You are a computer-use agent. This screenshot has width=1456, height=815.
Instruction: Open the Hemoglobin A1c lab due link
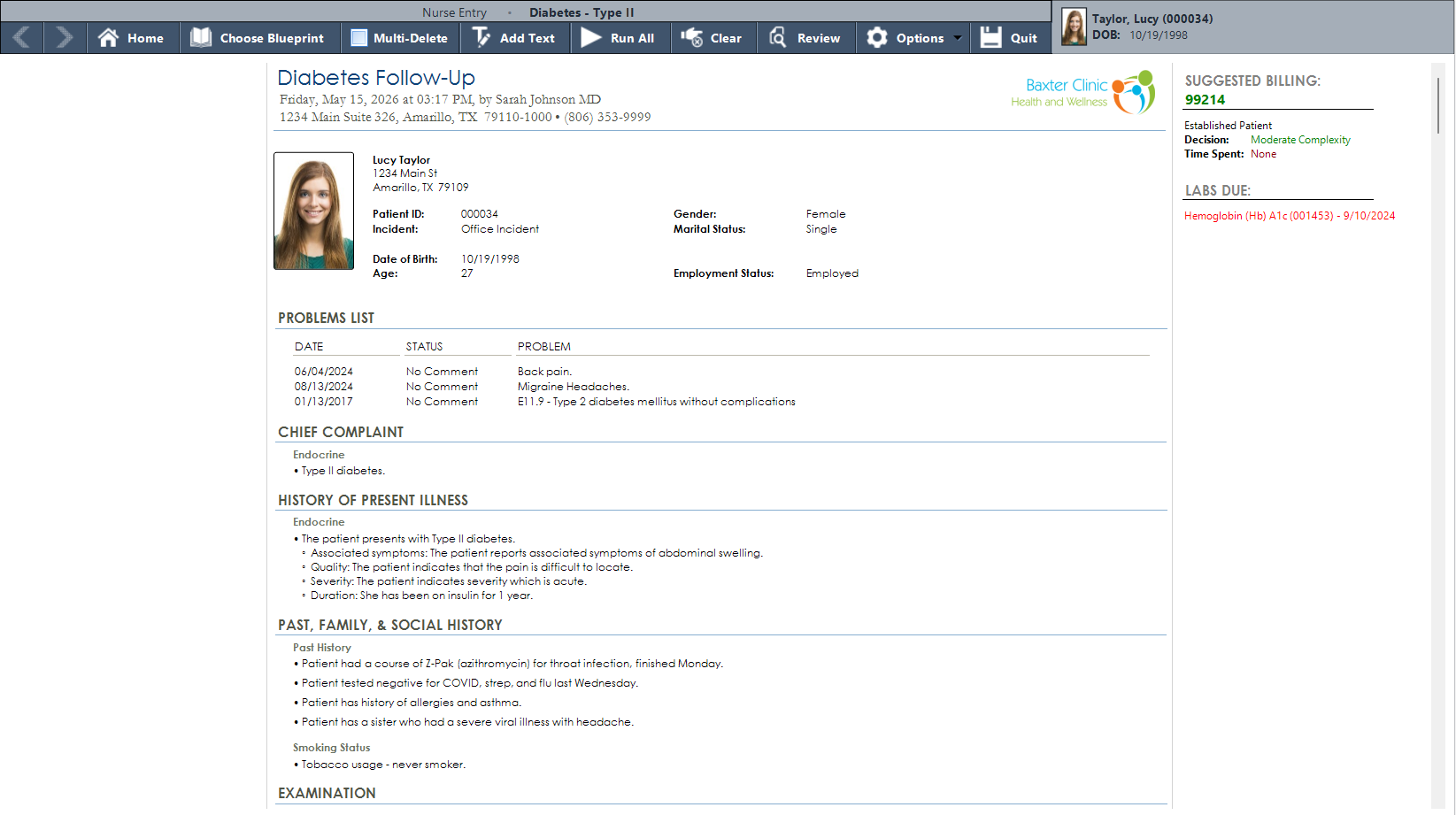coord(1290,216)
